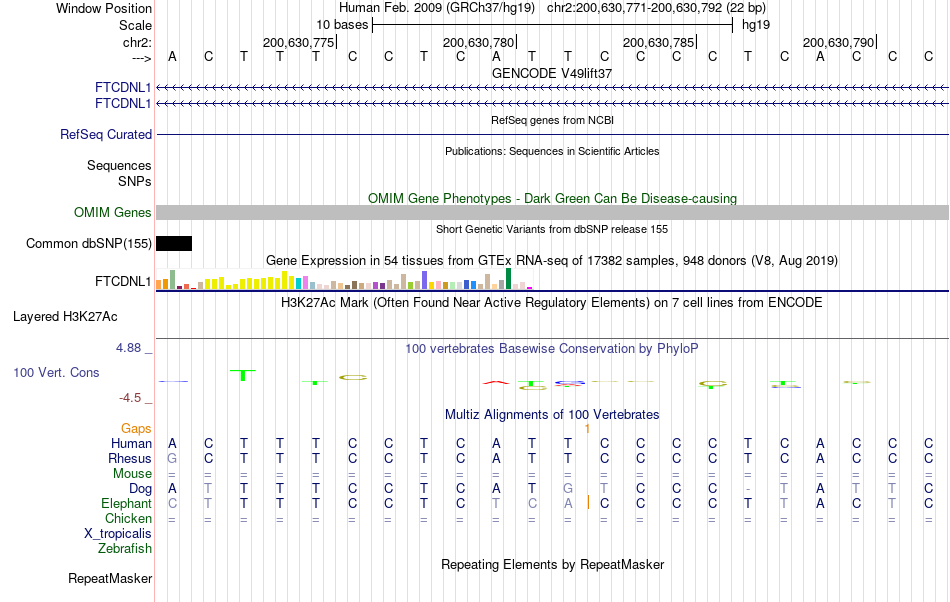Click the Dog G mismatch base
This screenshot has width=950, height=602.
tap(568, 489)
